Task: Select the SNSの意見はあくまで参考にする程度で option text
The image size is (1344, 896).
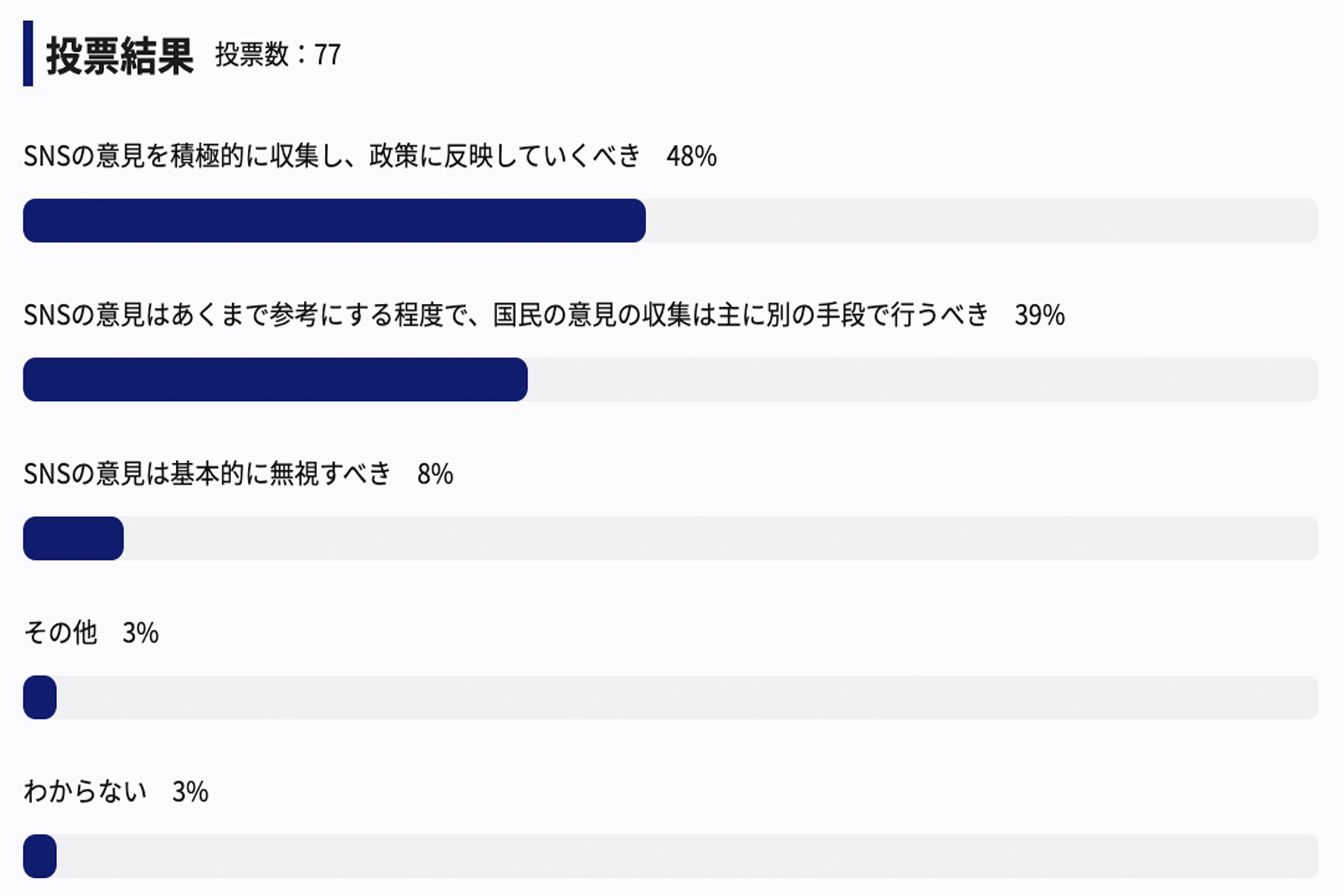Action: 505,315
